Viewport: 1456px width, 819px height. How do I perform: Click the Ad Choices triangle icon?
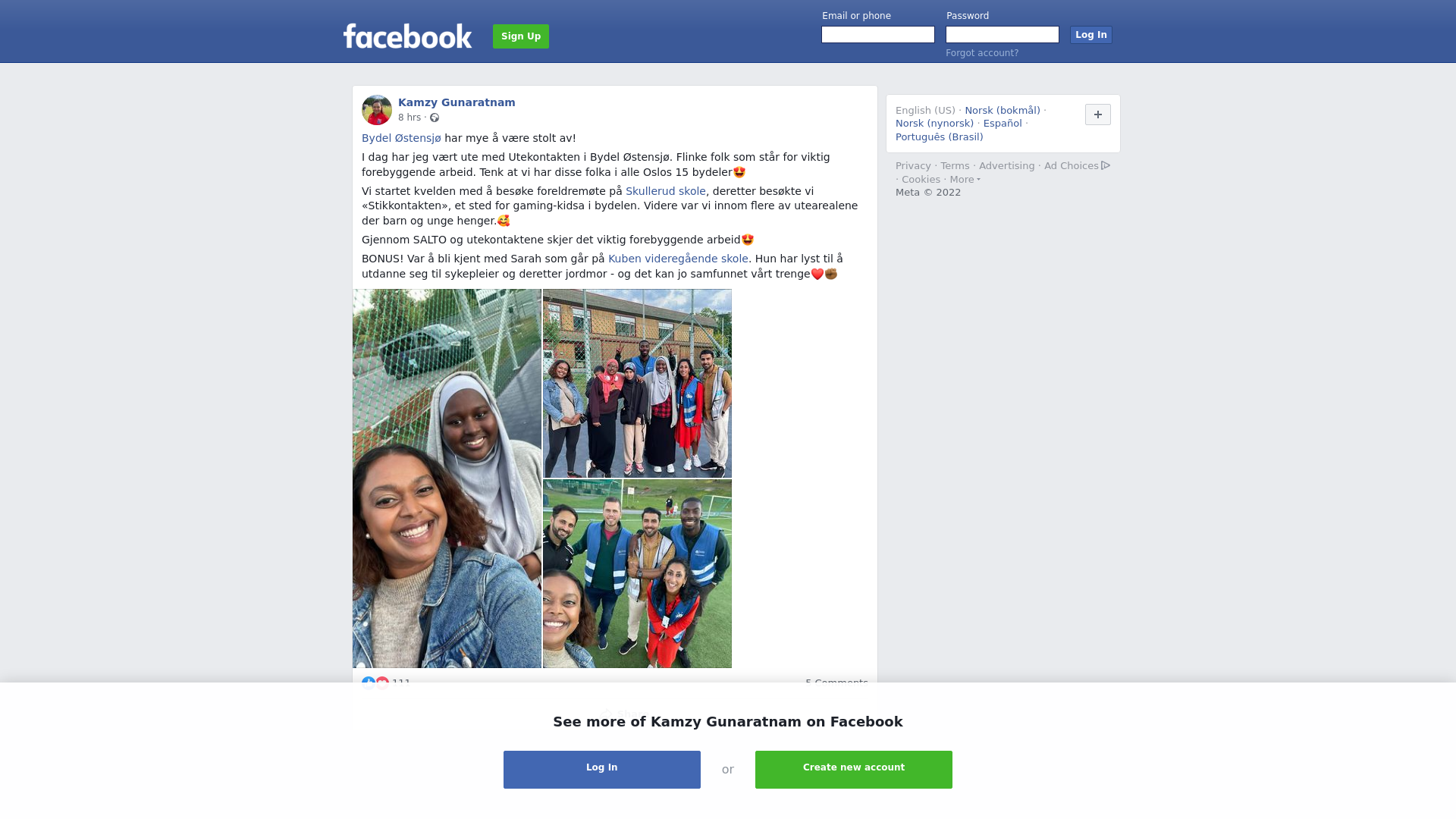tap(1106, 165)
